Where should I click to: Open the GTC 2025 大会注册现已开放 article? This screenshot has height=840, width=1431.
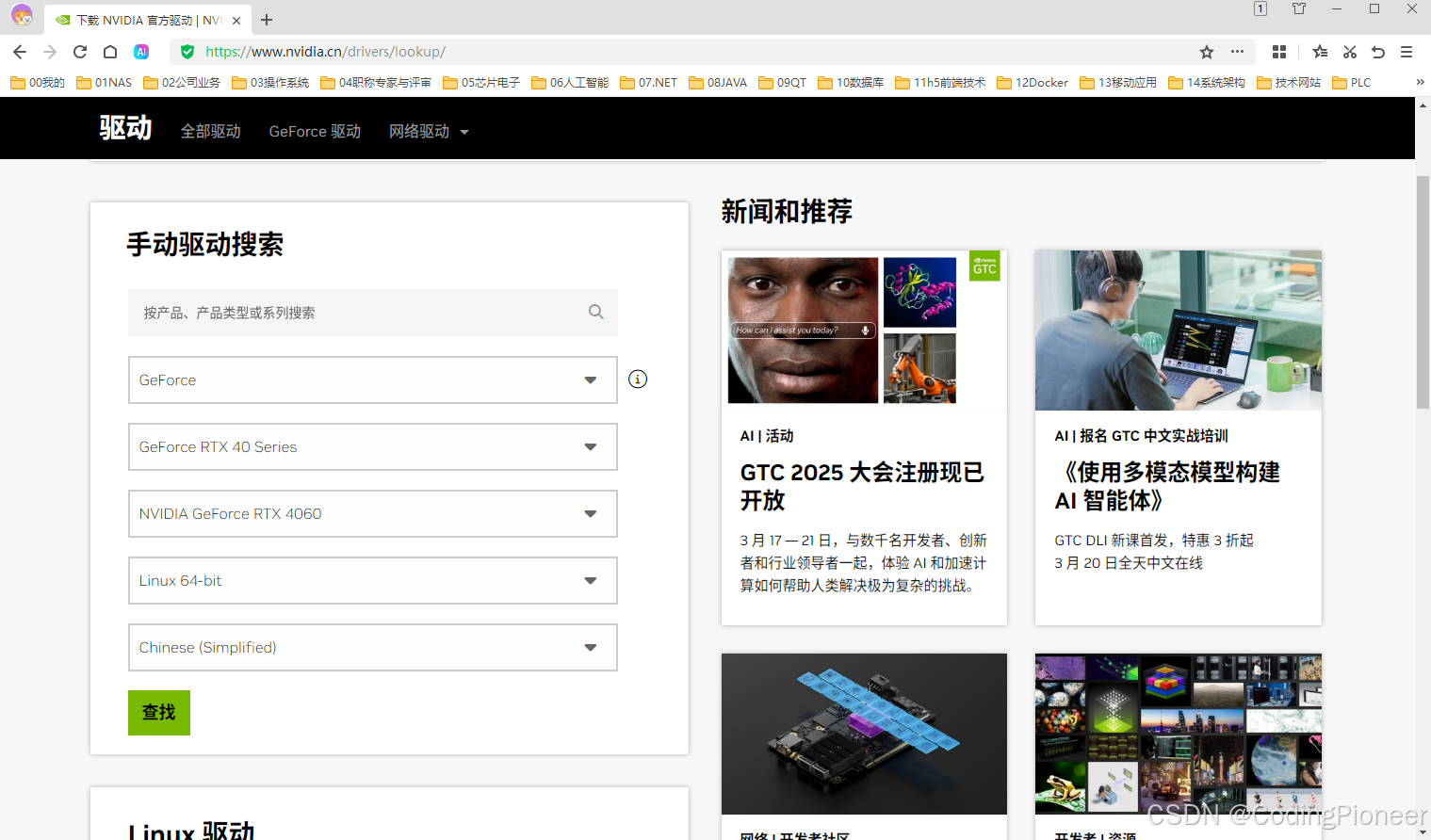pyautogui.click(x=862, y=486)
